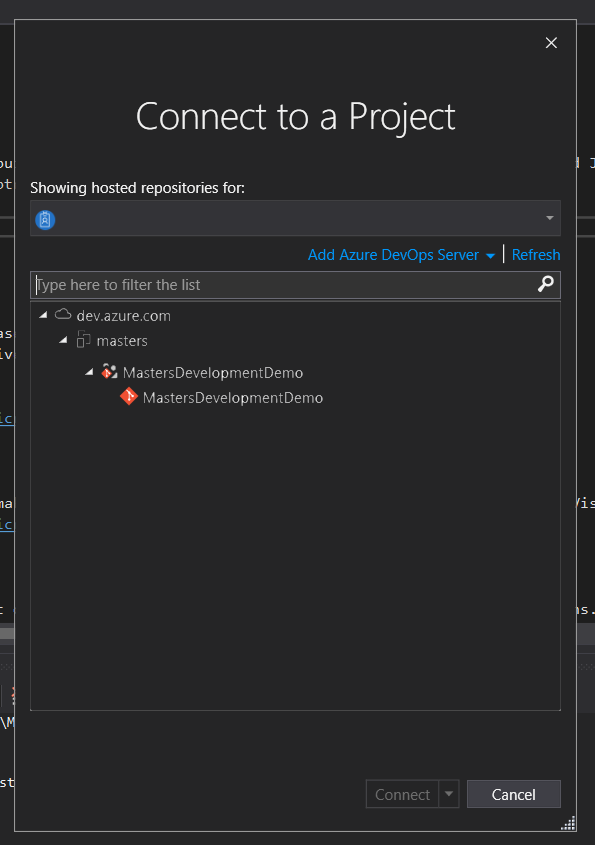Click the Add Azure DevOps Server link
Viewport: 595px width, 845px height.
click(393, 255)
